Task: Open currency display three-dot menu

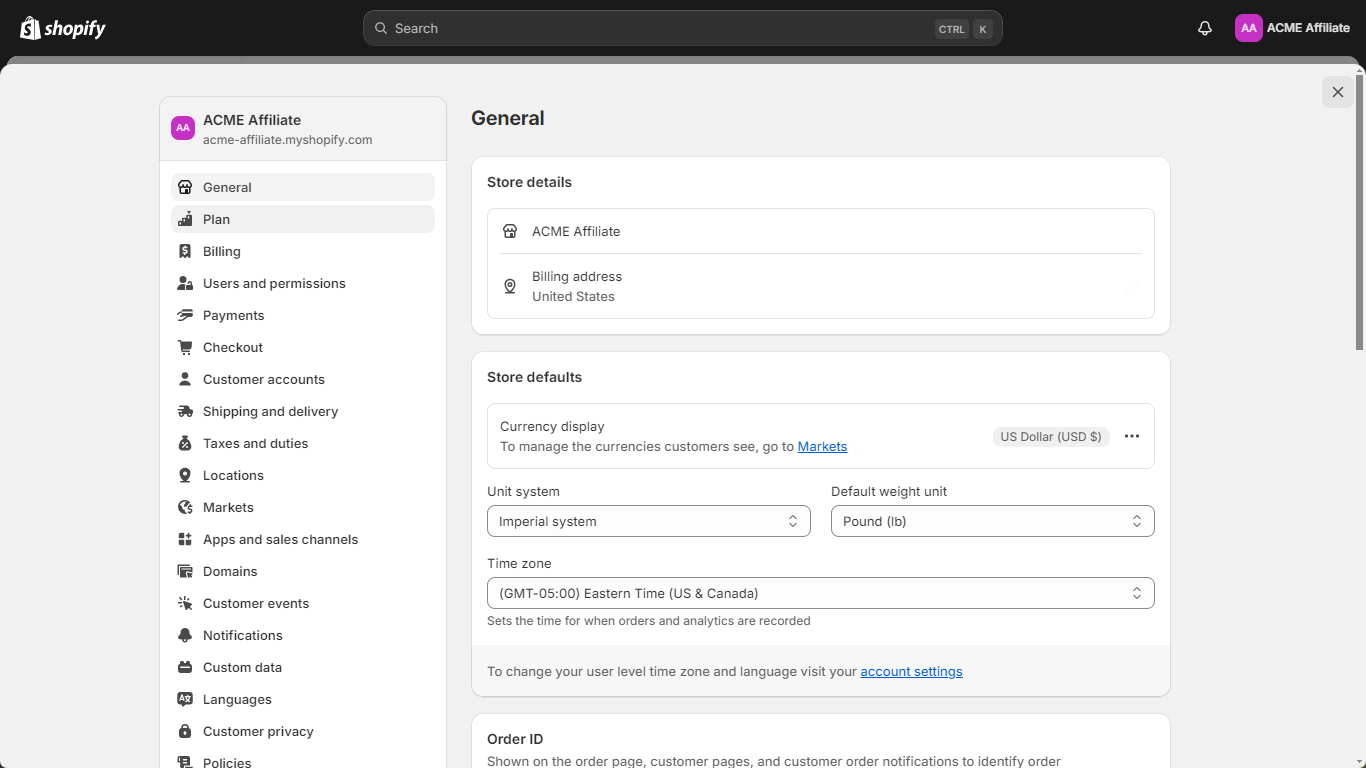Action: [x=1132, y=436]
